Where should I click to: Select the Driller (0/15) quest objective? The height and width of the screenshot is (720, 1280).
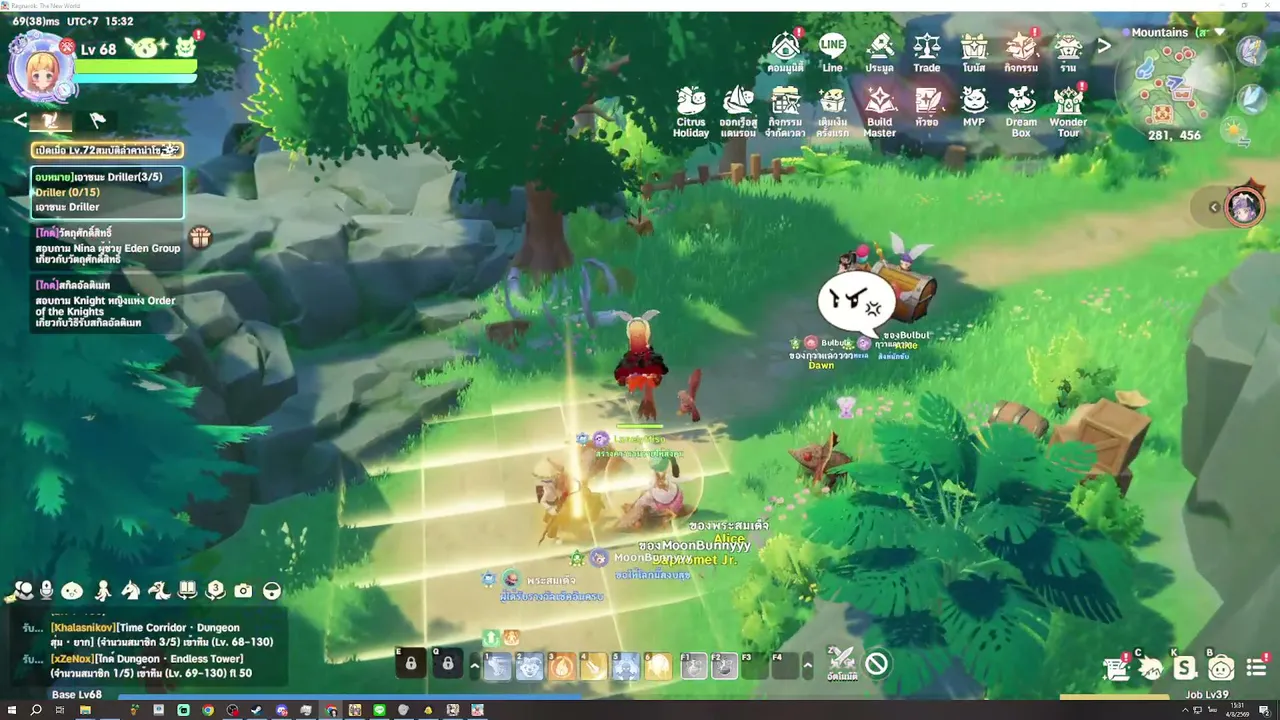107,192
